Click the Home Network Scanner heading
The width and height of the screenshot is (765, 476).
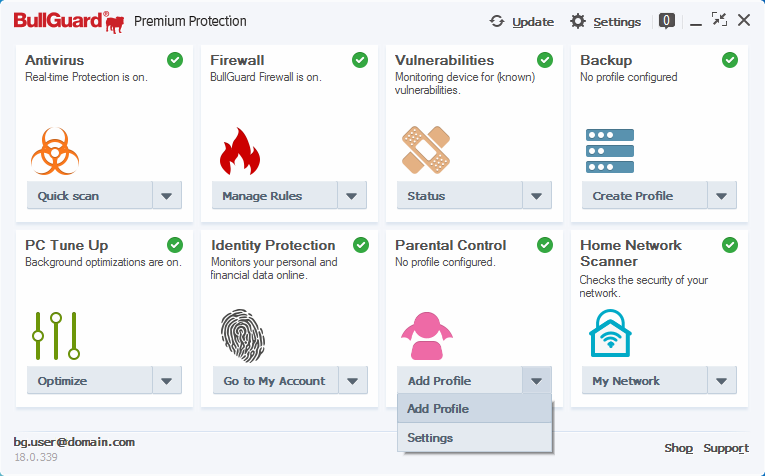click(x=631, y=253)
